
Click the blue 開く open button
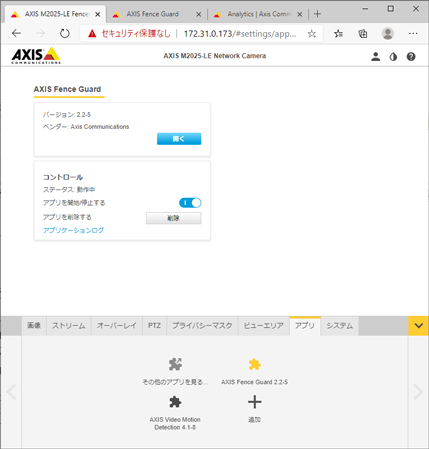click(x=179, y=139)
